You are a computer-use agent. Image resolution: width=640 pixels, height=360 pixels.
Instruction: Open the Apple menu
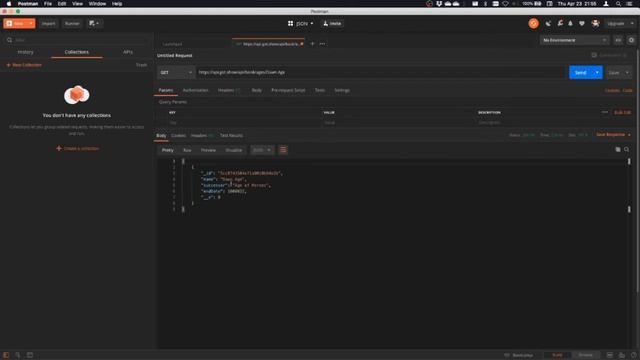(x=9, y=4)
